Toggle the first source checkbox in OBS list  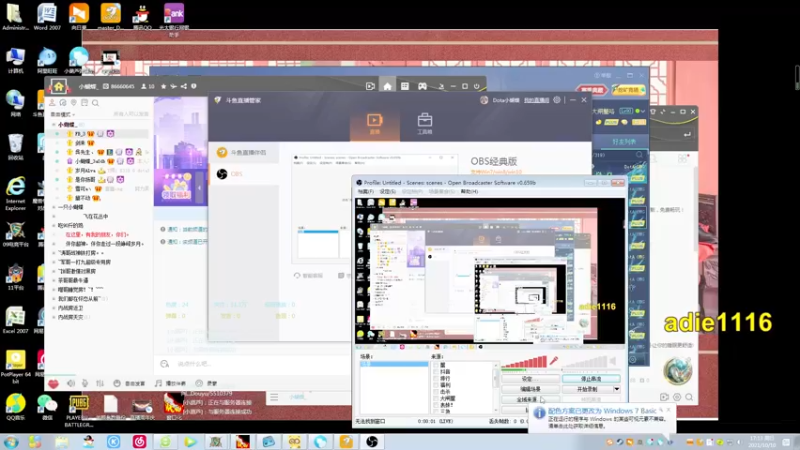pyautogui.click(x=436, y=365)
